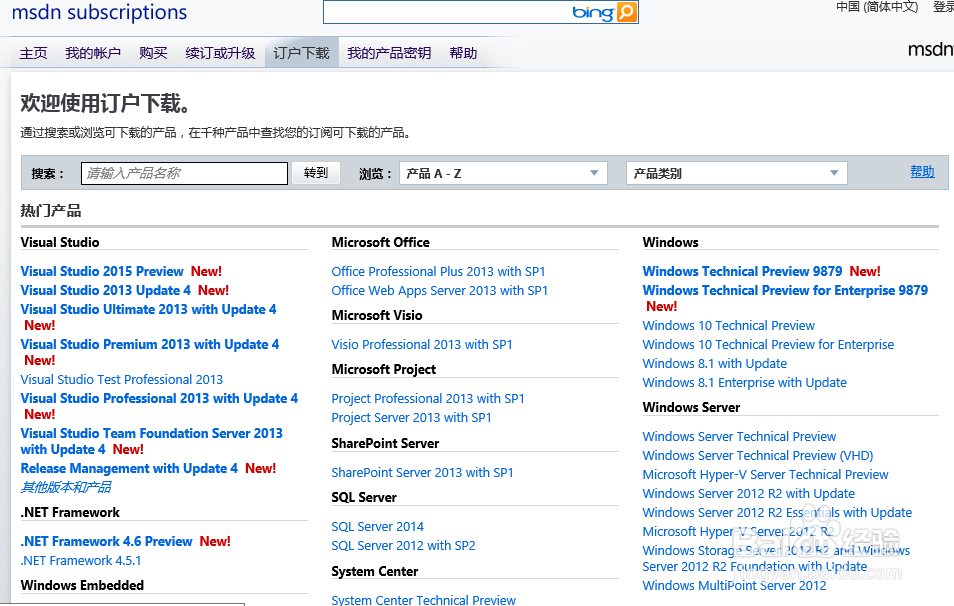The image size is (954, 606).
Task: Click the 帮助 link in search bar
Action: 922,172
